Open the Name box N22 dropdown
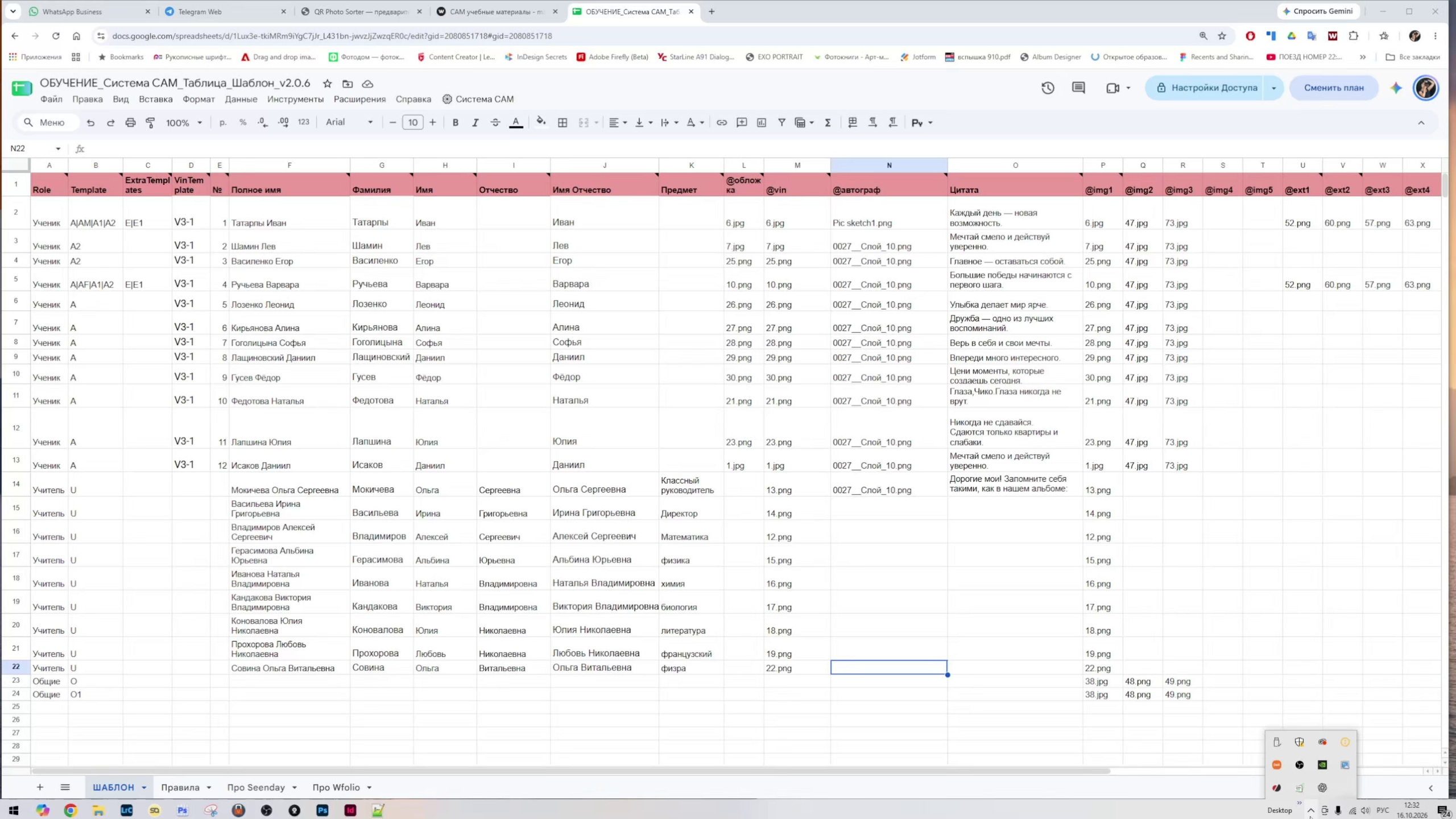 pyautogui.click(x=58, y=148)
